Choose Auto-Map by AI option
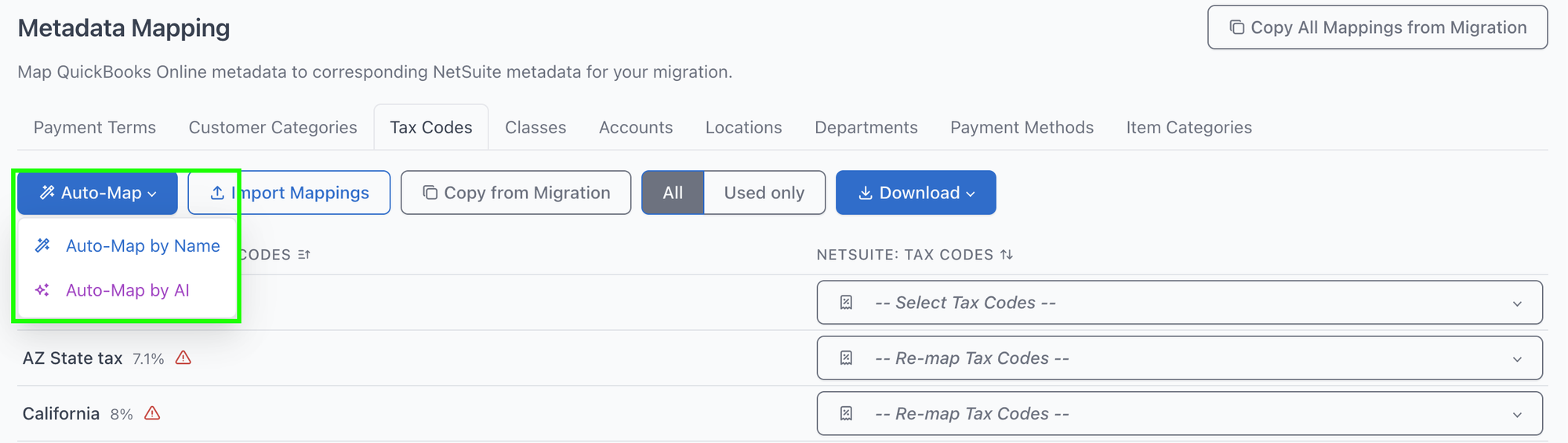The width and height of the screenshot is (1568, 443). pos(127,291)
